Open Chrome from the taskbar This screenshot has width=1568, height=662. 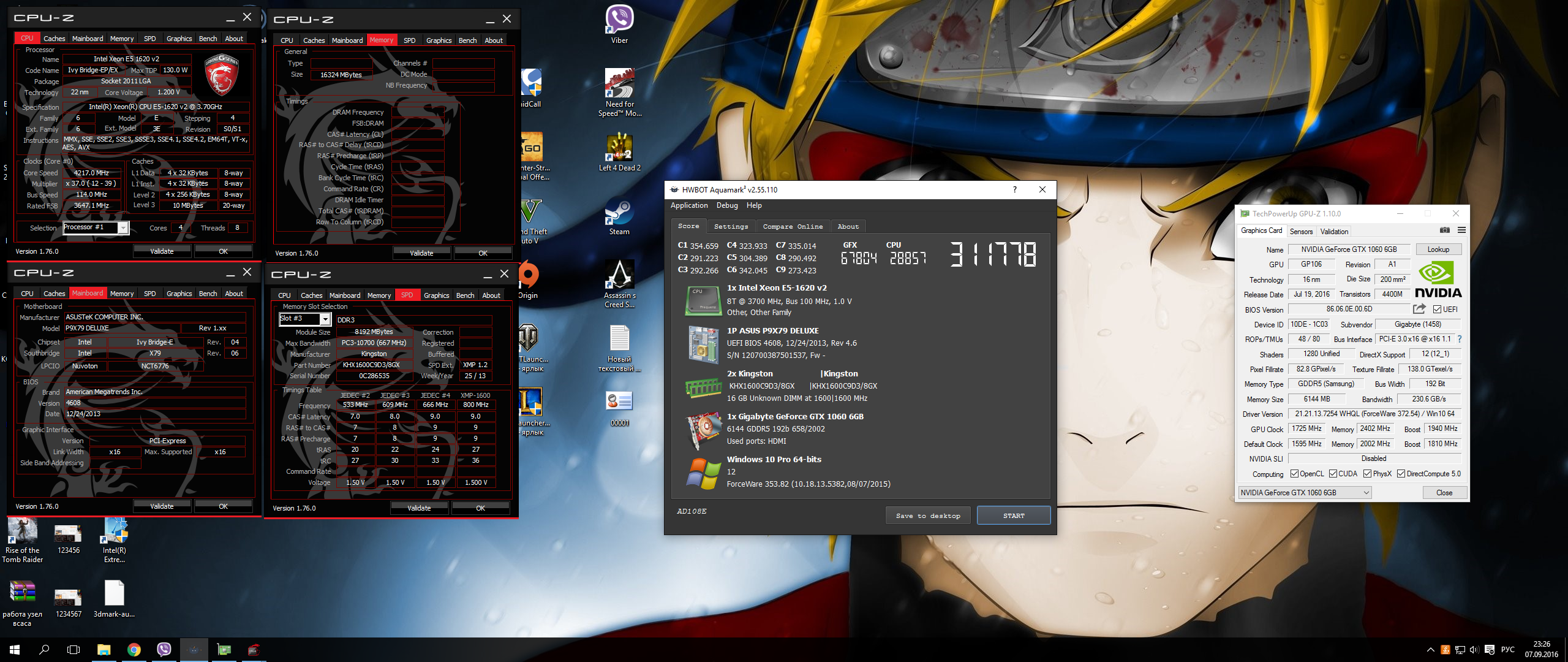click(134, 650)
